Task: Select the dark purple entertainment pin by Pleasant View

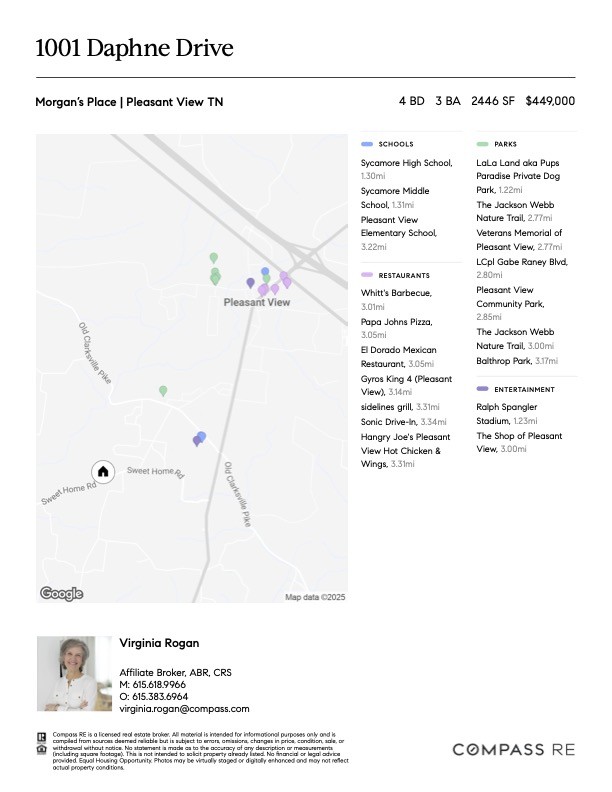Action: (x=250, y=283)
